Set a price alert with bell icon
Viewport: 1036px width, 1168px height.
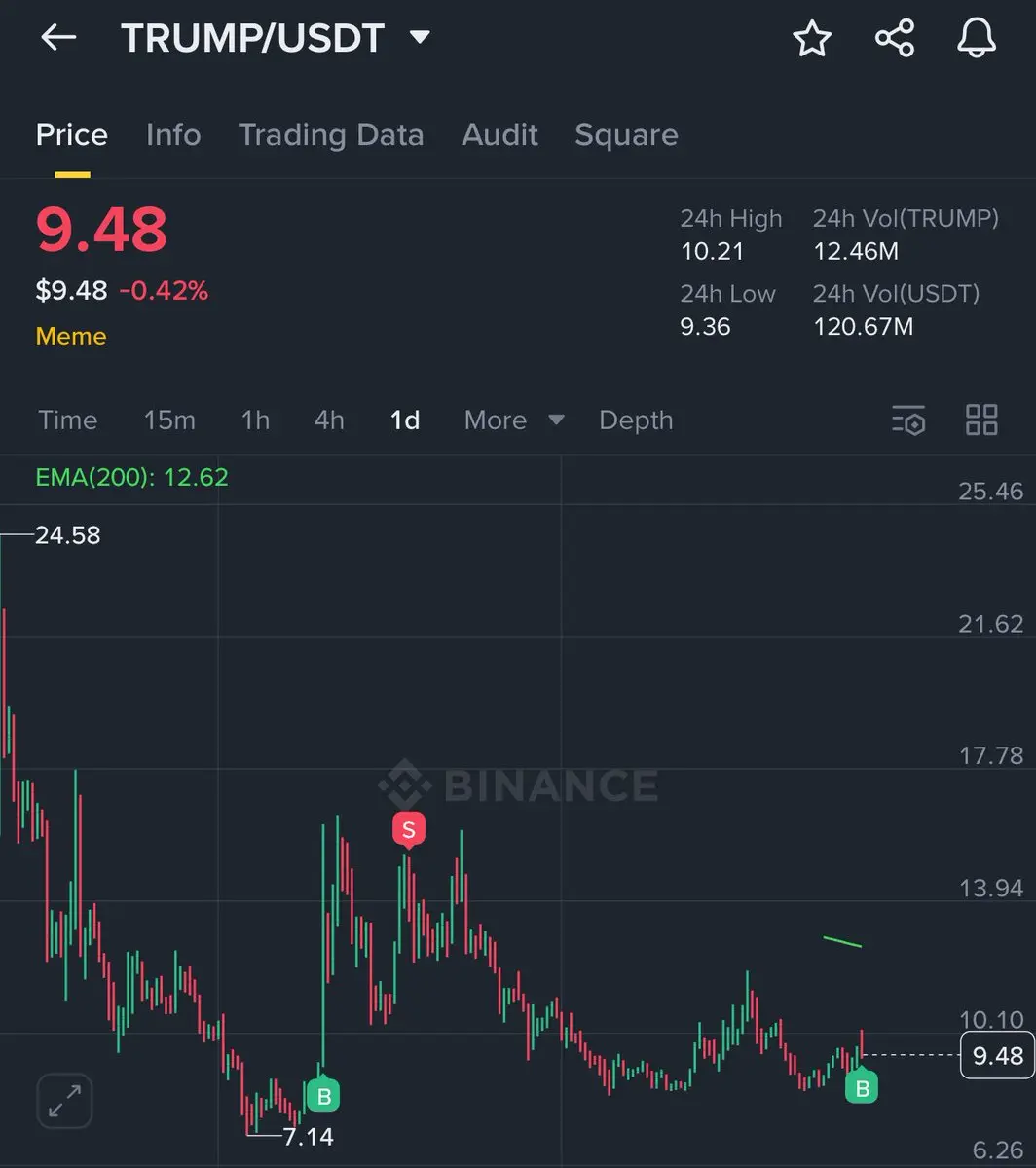[977, 38]
